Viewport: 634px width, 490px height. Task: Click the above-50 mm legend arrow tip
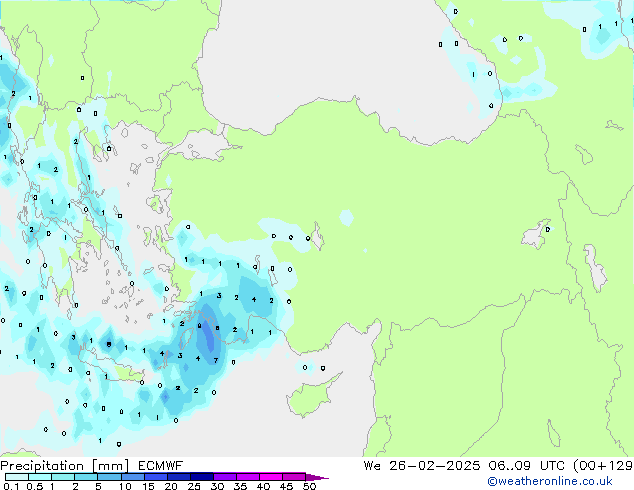point(317,477)
